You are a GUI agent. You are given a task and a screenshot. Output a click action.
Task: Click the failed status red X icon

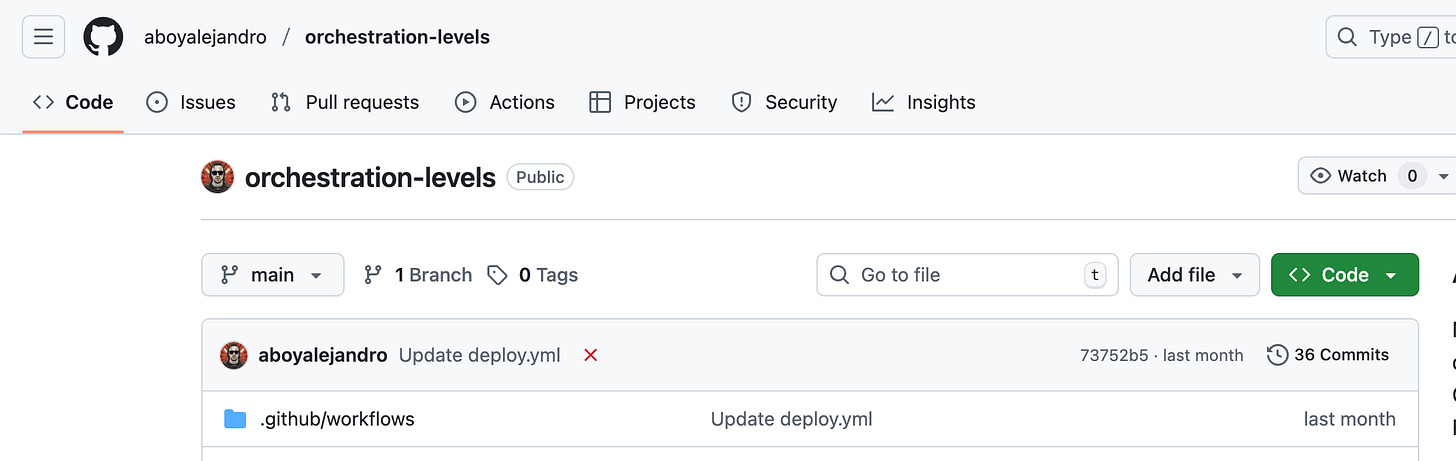point(591,355)
